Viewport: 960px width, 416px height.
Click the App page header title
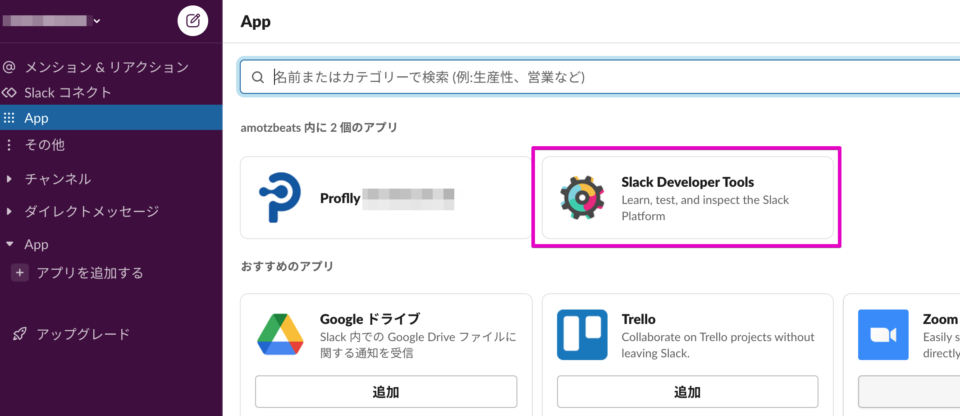click(x=255, y=22)
